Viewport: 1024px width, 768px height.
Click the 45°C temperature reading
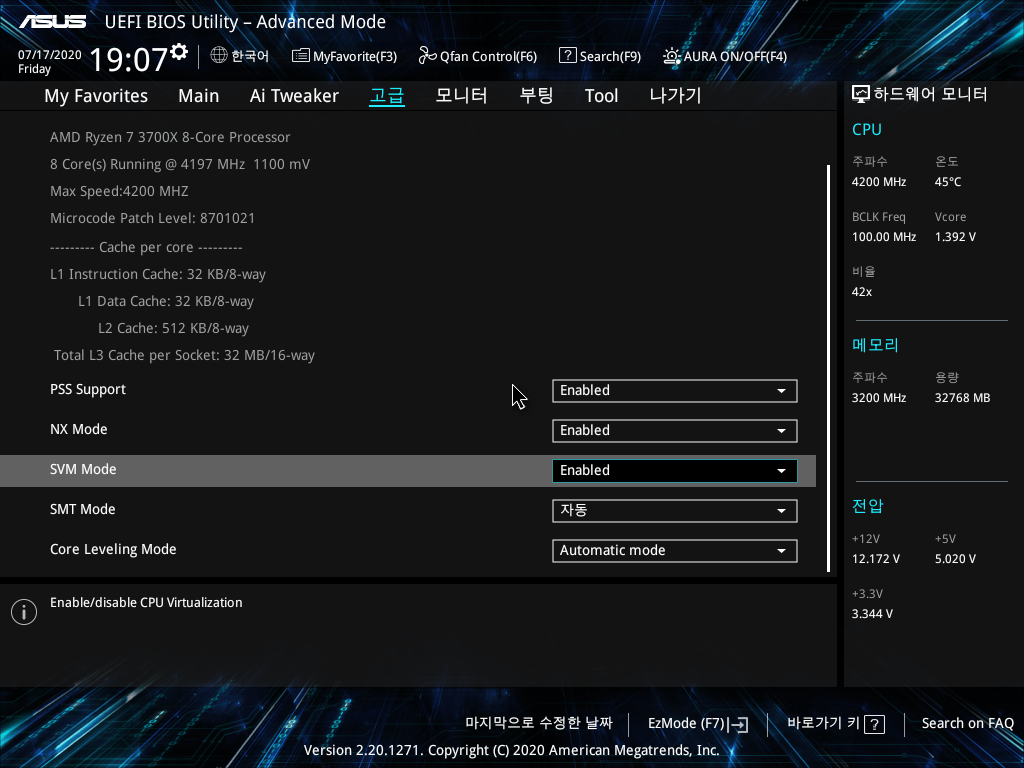pyautogui.click(x=948, y=182)
